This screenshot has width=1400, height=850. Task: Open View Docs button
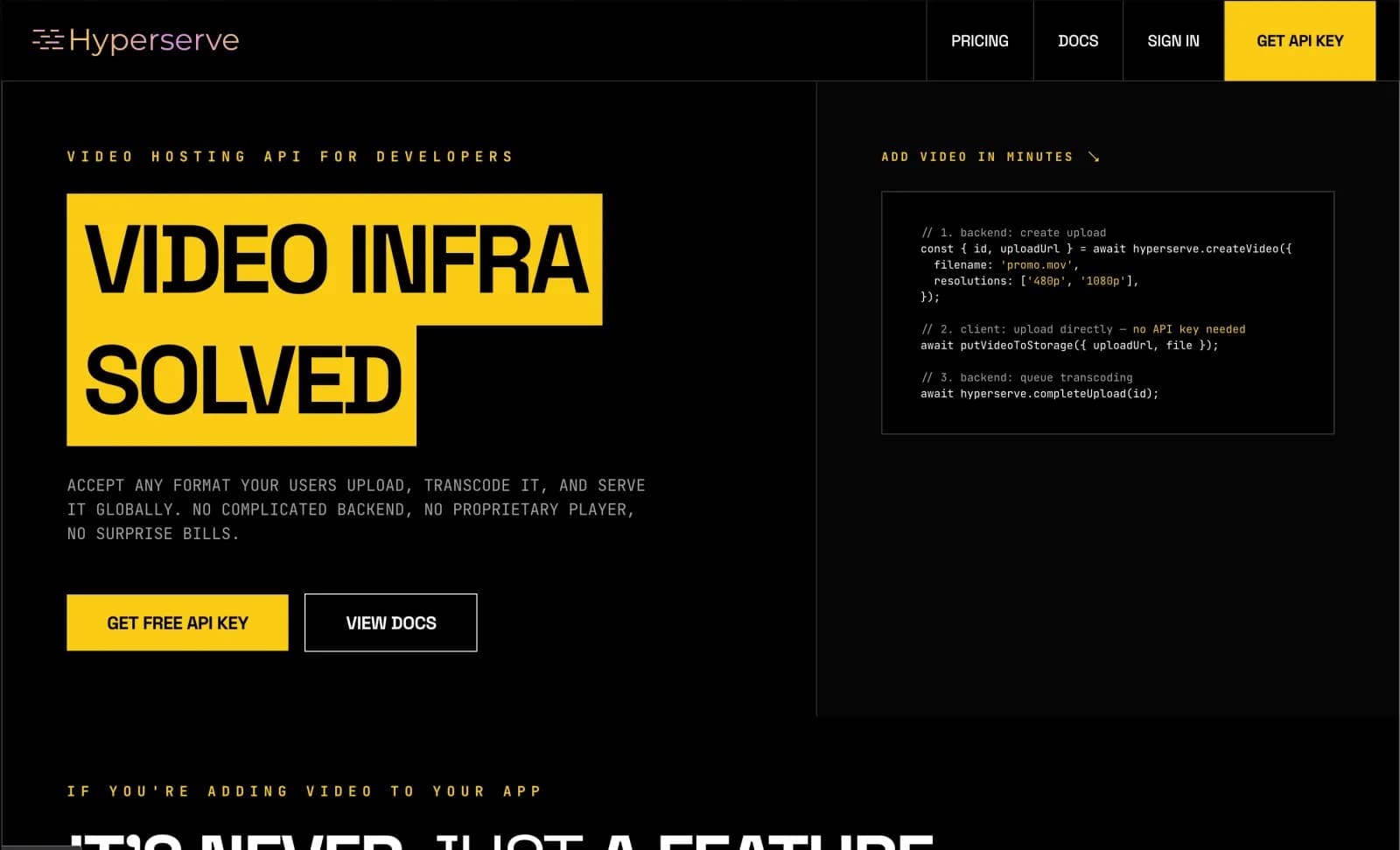point(390,622)
